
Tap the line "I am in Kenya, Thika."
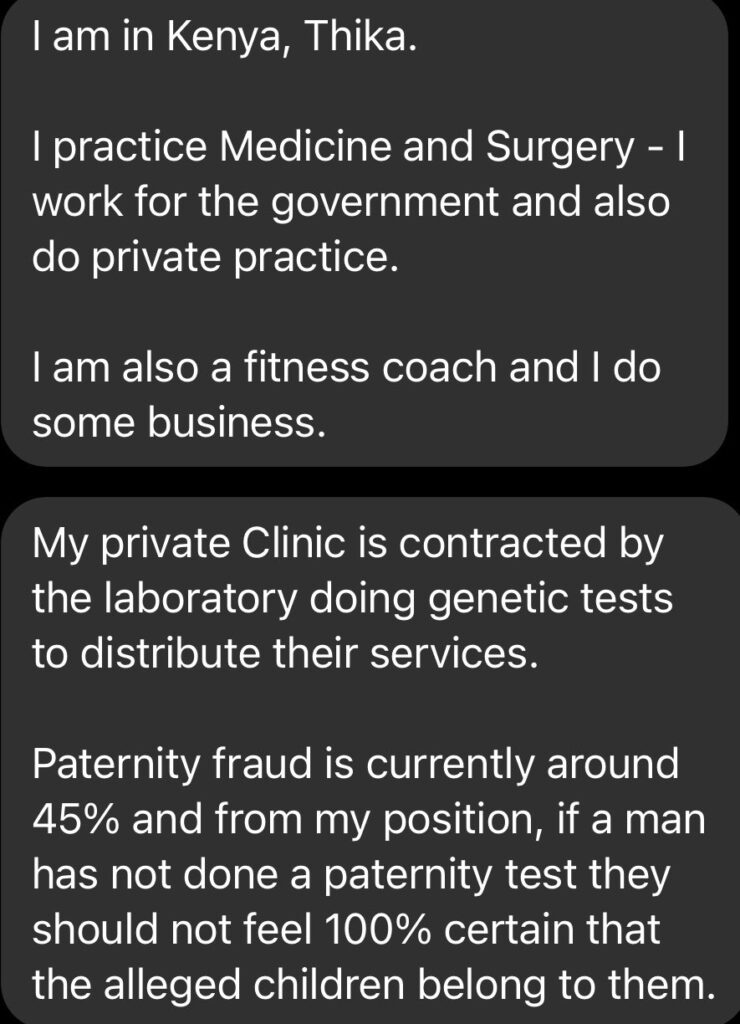point(220,41)
